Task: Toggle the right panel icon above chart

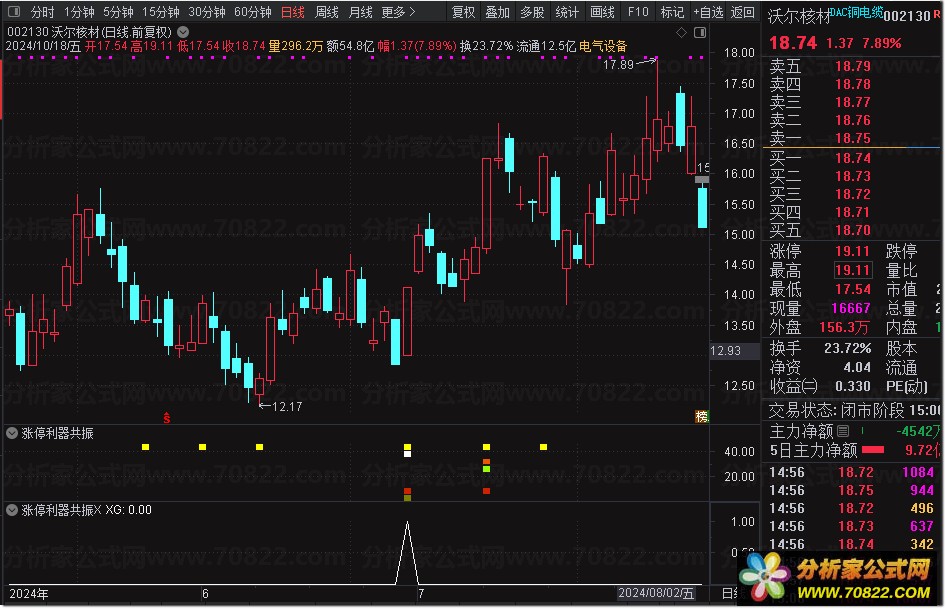Action: point(700,33)
